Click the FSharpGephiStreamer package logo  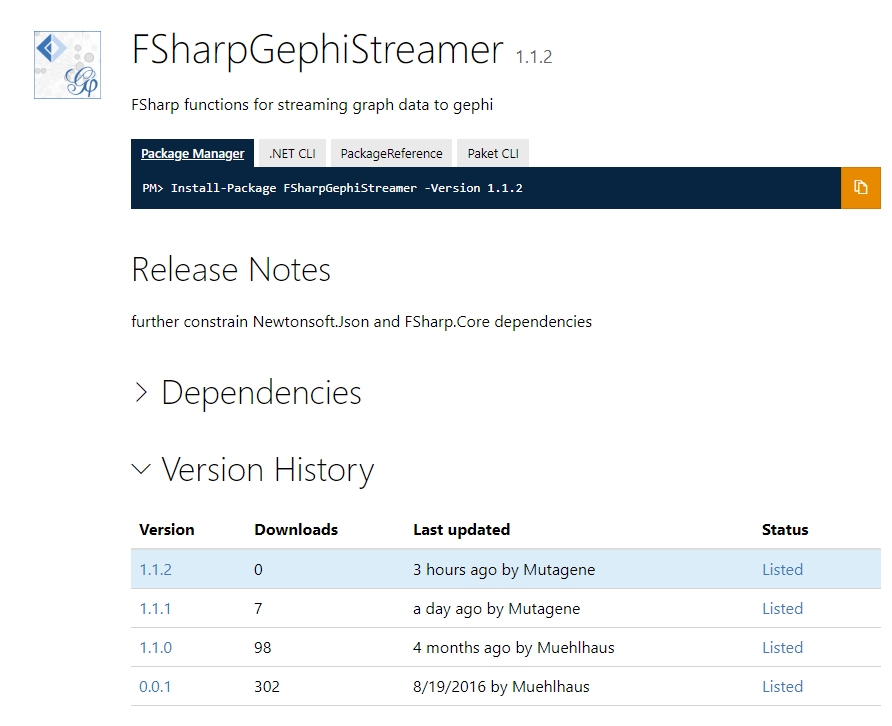tap(66, 64)
